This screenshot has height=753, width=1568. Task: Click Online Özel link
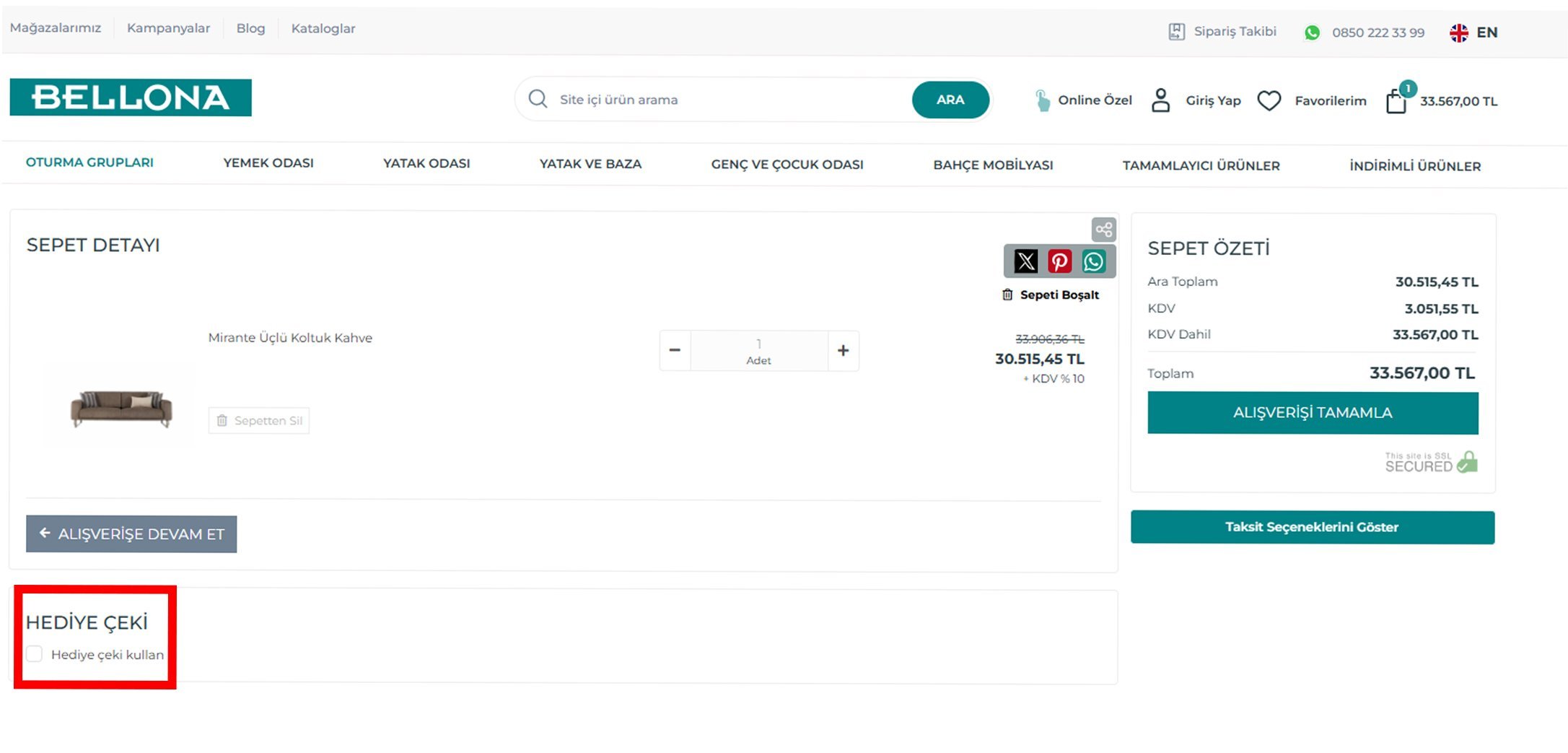point(1095,100)
